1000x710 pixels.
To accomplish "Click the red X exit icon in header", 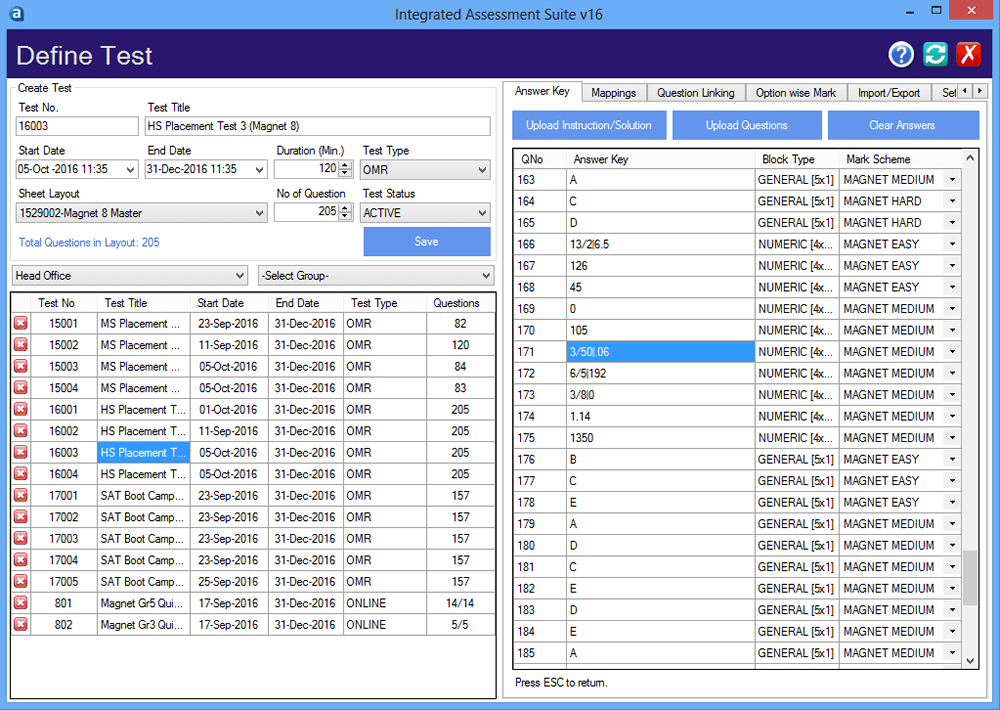I will (x=968, y=55).
